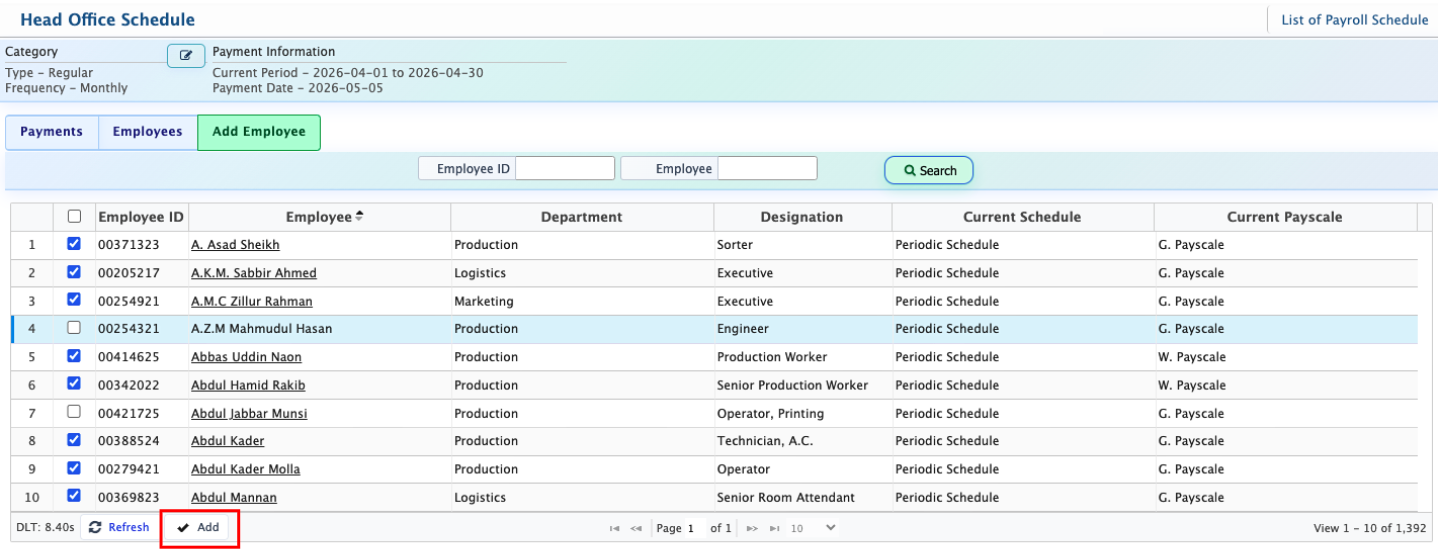The width and height of the screenshot is (1438, 551).
Task: Go to last page pager icon
Action: [775, 528]
